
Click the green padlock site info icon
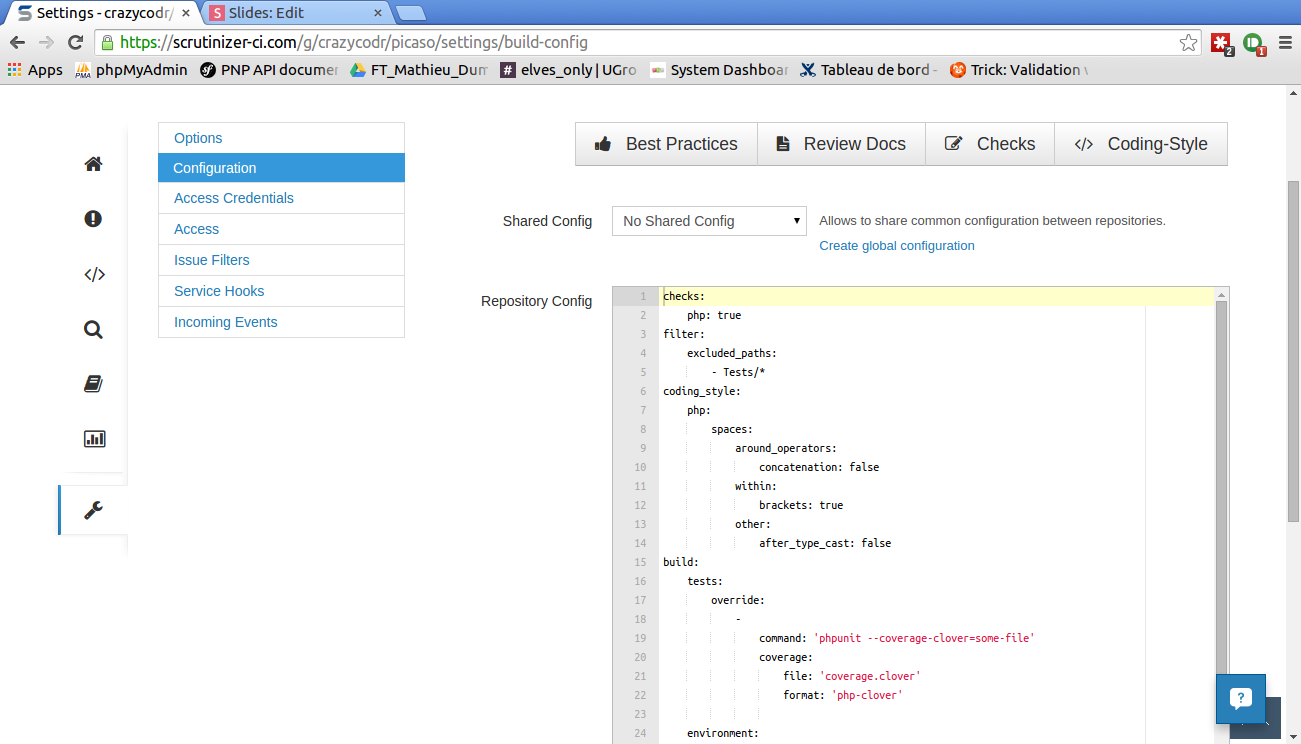(x=107, y=42)
